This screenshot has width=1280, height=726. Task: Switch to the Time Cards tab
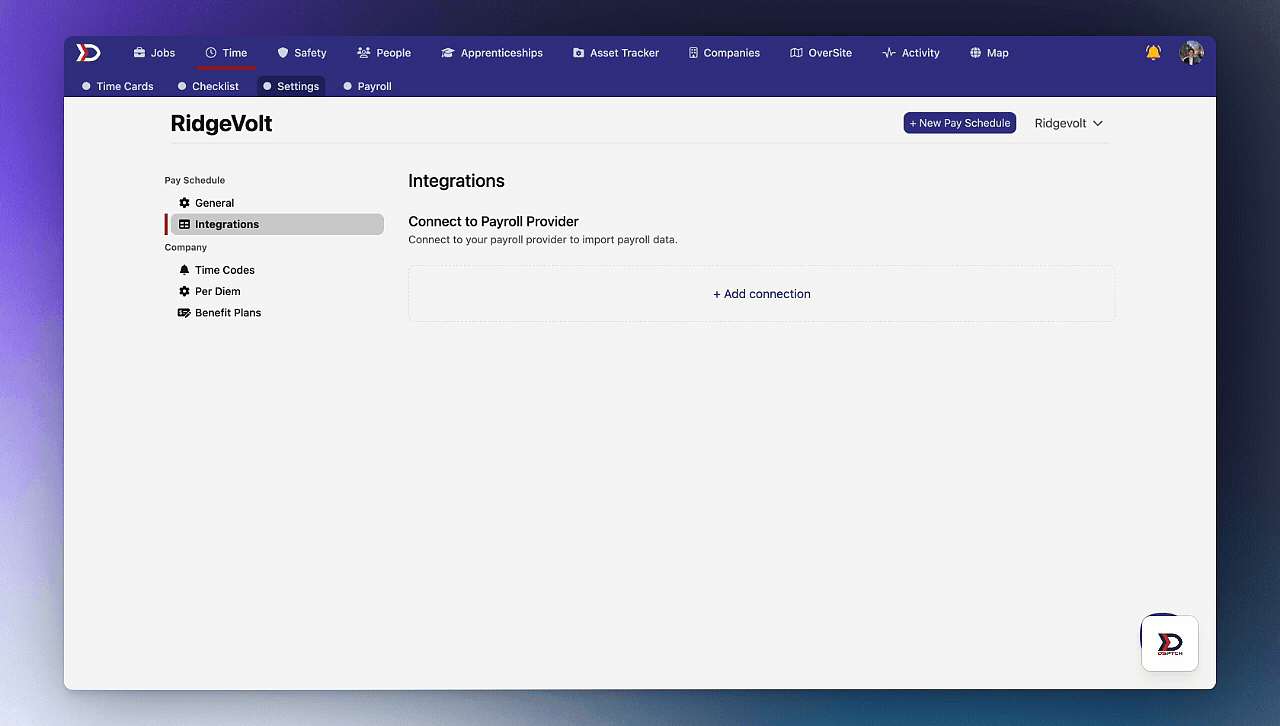pyautogui.click(x=117, y=86)
